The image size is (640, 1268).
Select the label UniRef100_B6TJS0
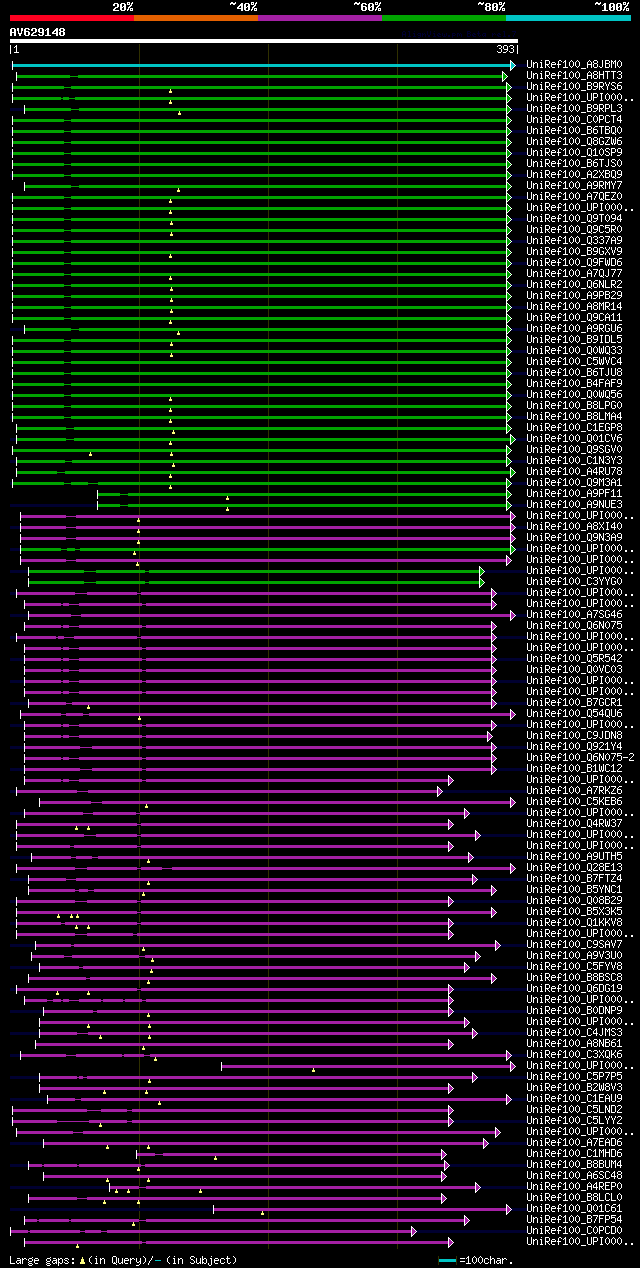tap(575, 164)
